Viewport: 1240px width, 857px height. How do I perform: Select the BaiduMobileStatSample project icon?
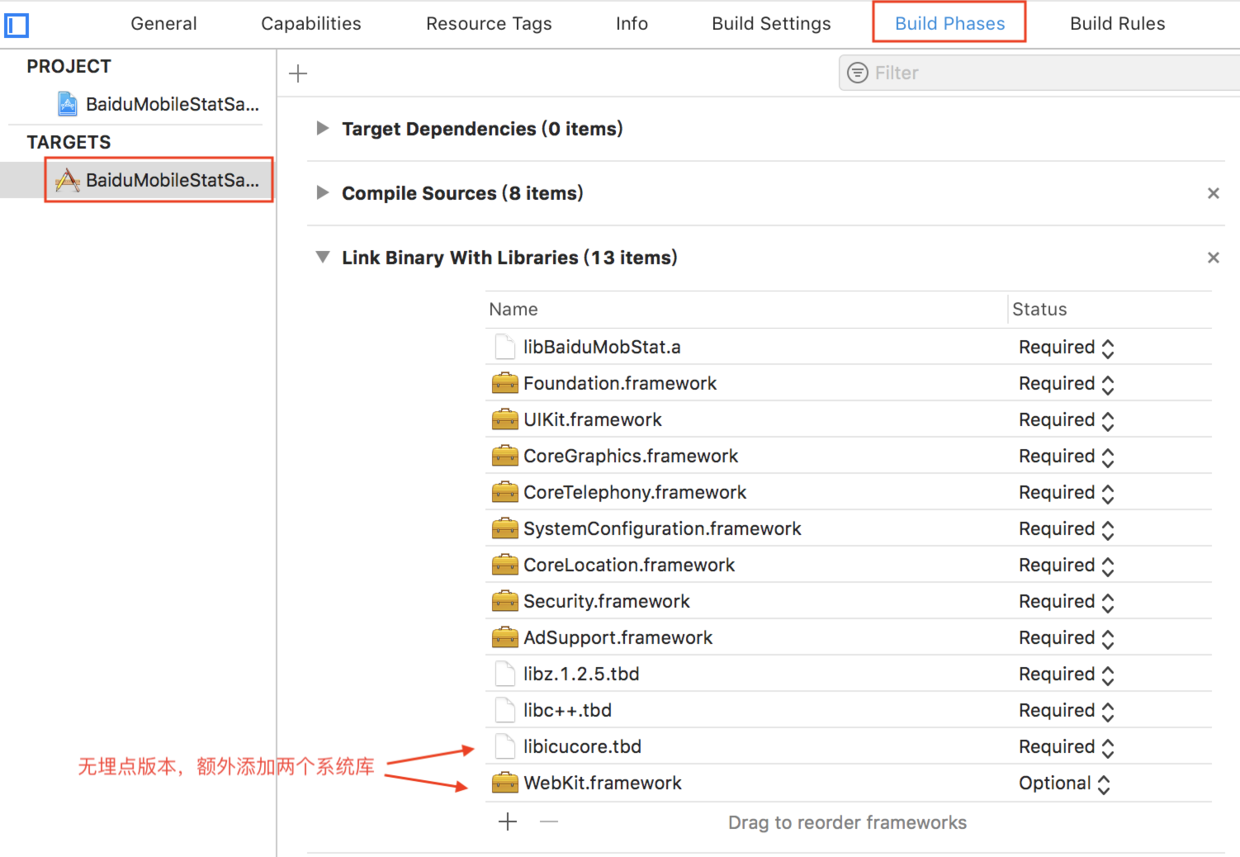[x=68, y=104]
